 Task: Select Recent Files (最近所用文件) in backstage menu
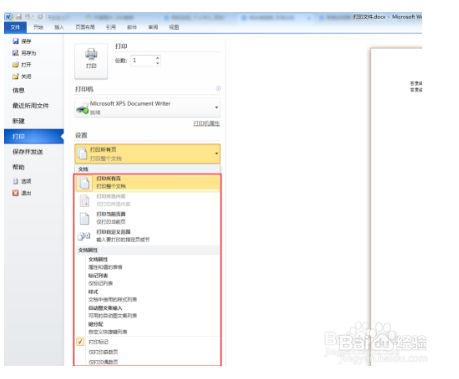click(31, 106)
